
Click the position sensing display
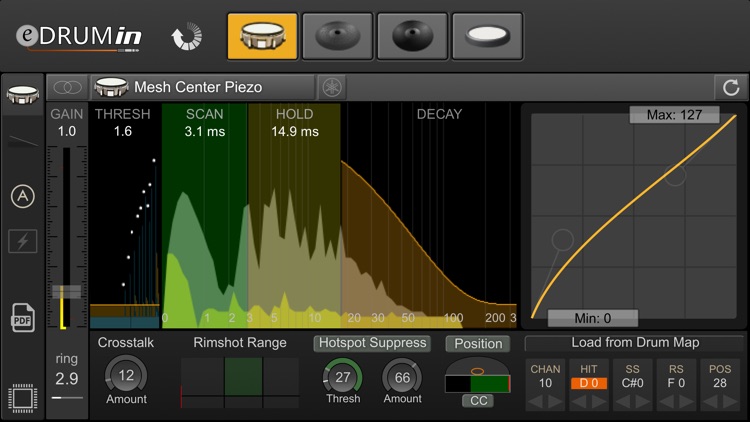pos(477,376)
